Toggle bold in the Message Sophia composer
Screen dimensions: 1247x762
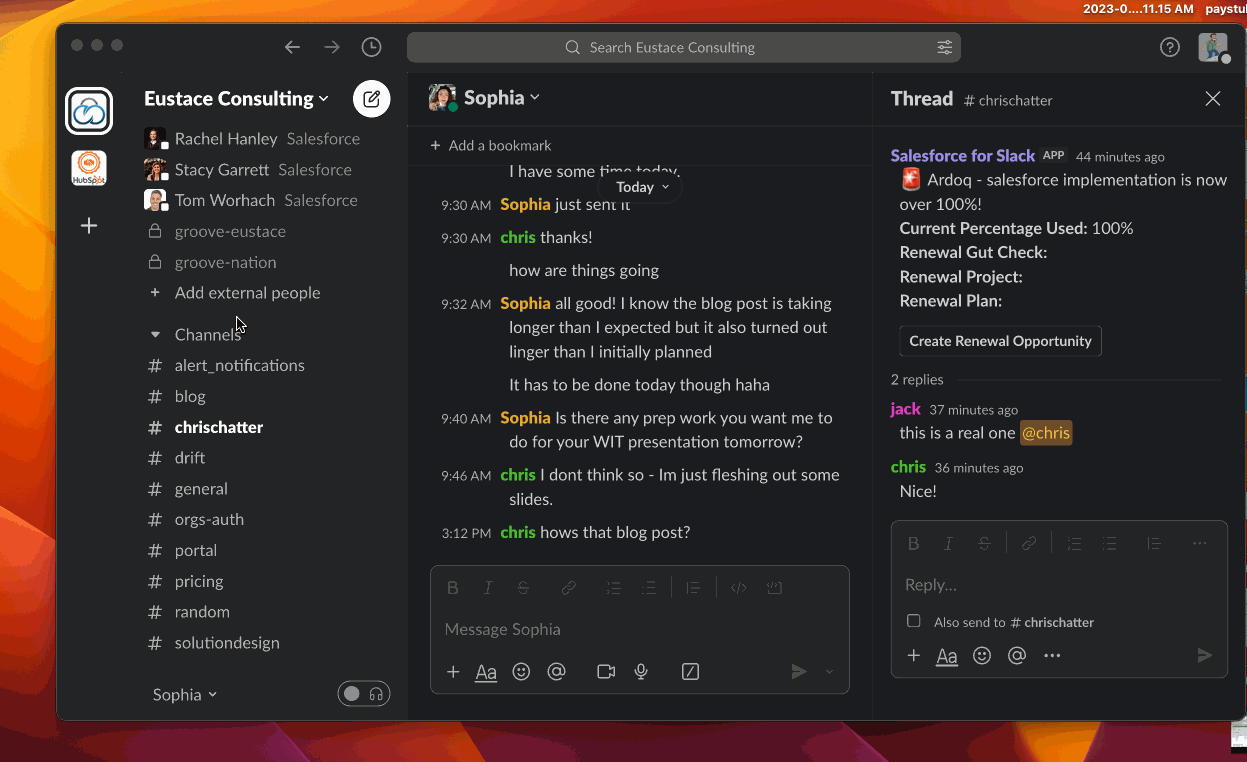click(453, 588)
